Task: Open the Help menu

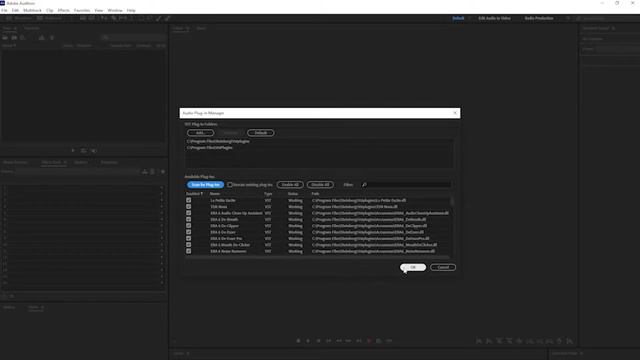Action: click(131, 10)
